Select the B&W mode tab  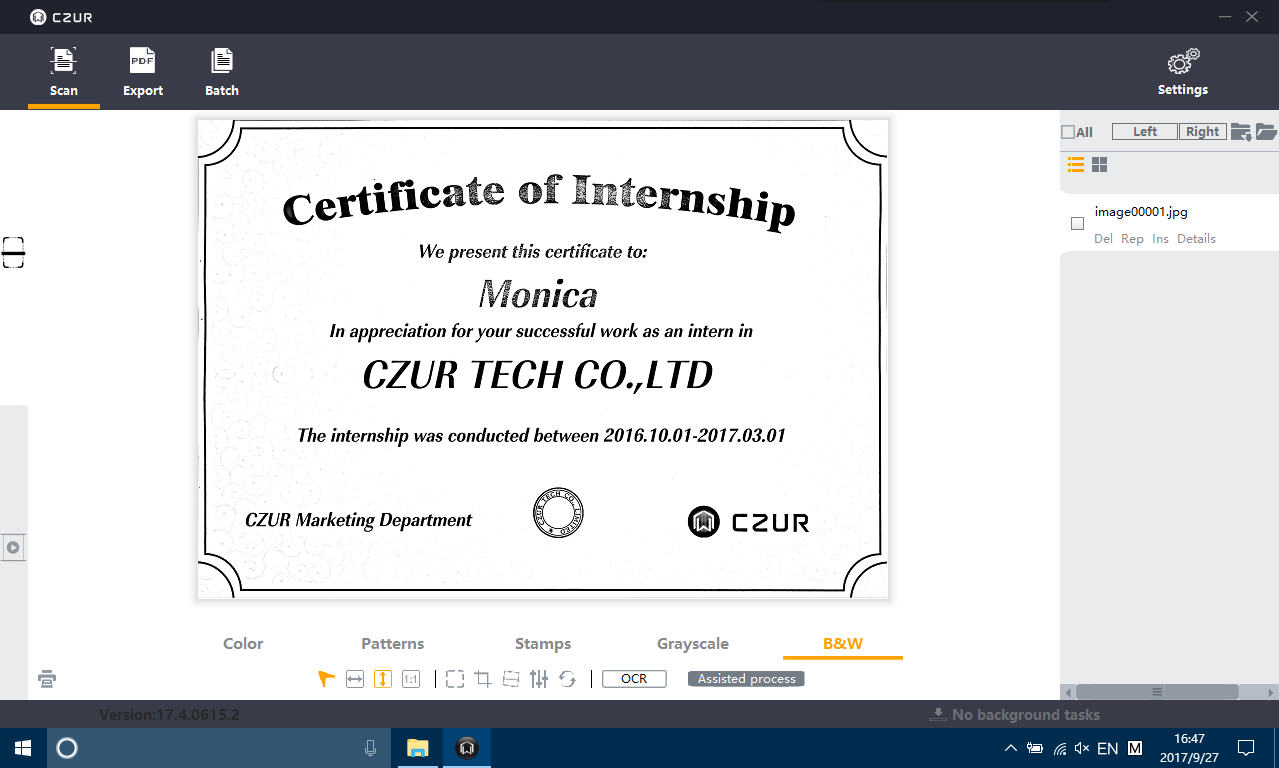point(843,644)
